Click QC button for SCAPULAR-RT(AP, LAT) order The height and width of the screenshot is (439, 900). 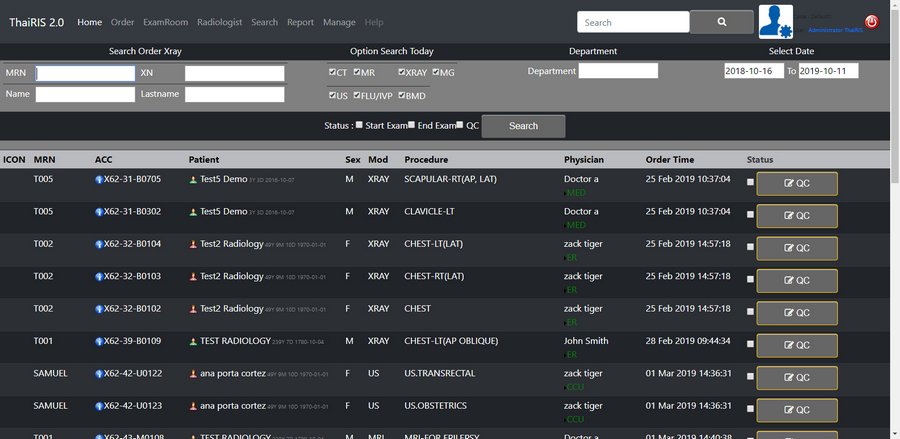pos(797,184)
